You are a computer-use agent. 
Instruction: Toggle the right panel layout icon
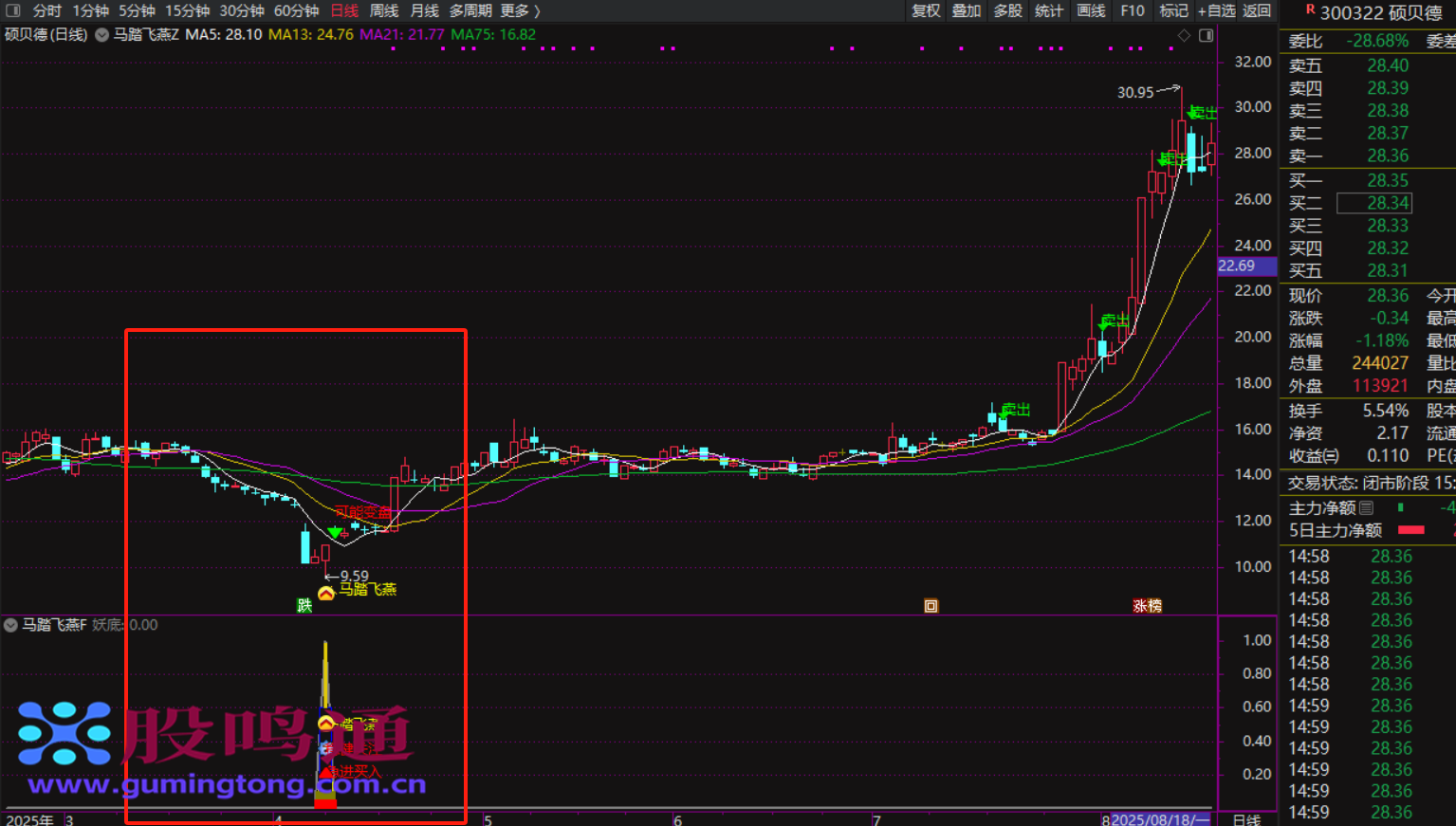1206,35
